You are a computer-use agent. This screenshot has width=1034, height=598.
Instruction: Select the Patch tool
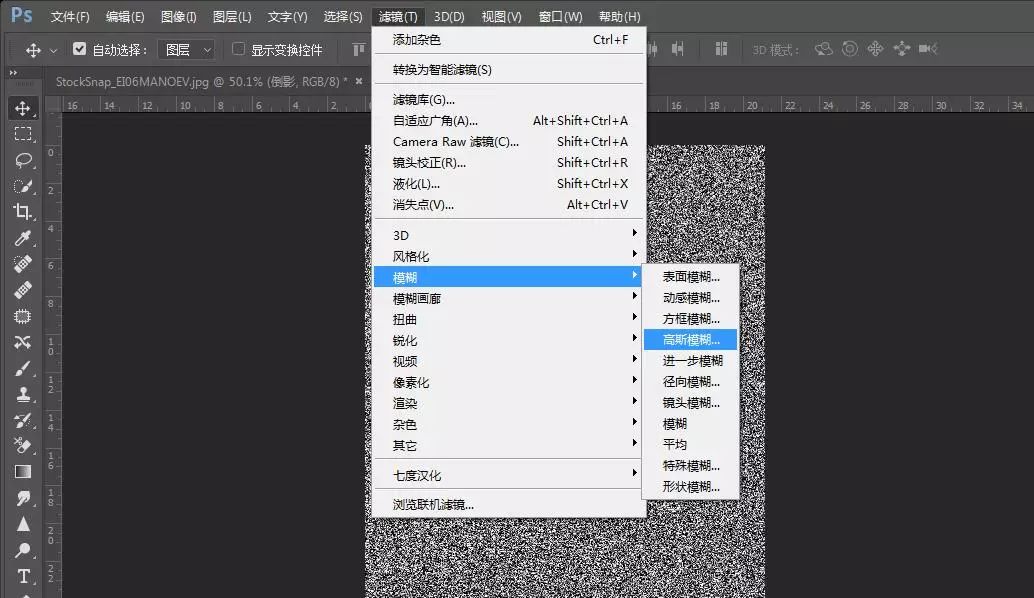click(23, 316)
